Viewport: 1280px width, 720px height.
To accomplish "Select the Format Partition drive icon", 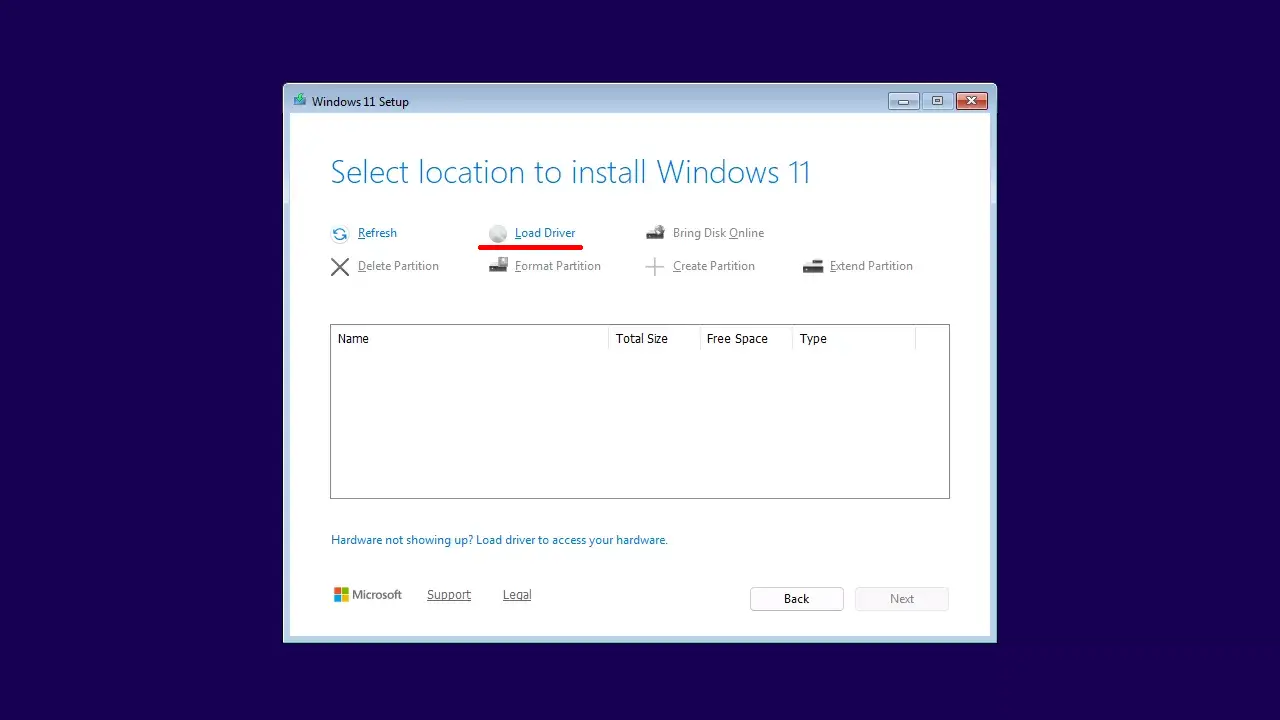I will pos(498,266).
